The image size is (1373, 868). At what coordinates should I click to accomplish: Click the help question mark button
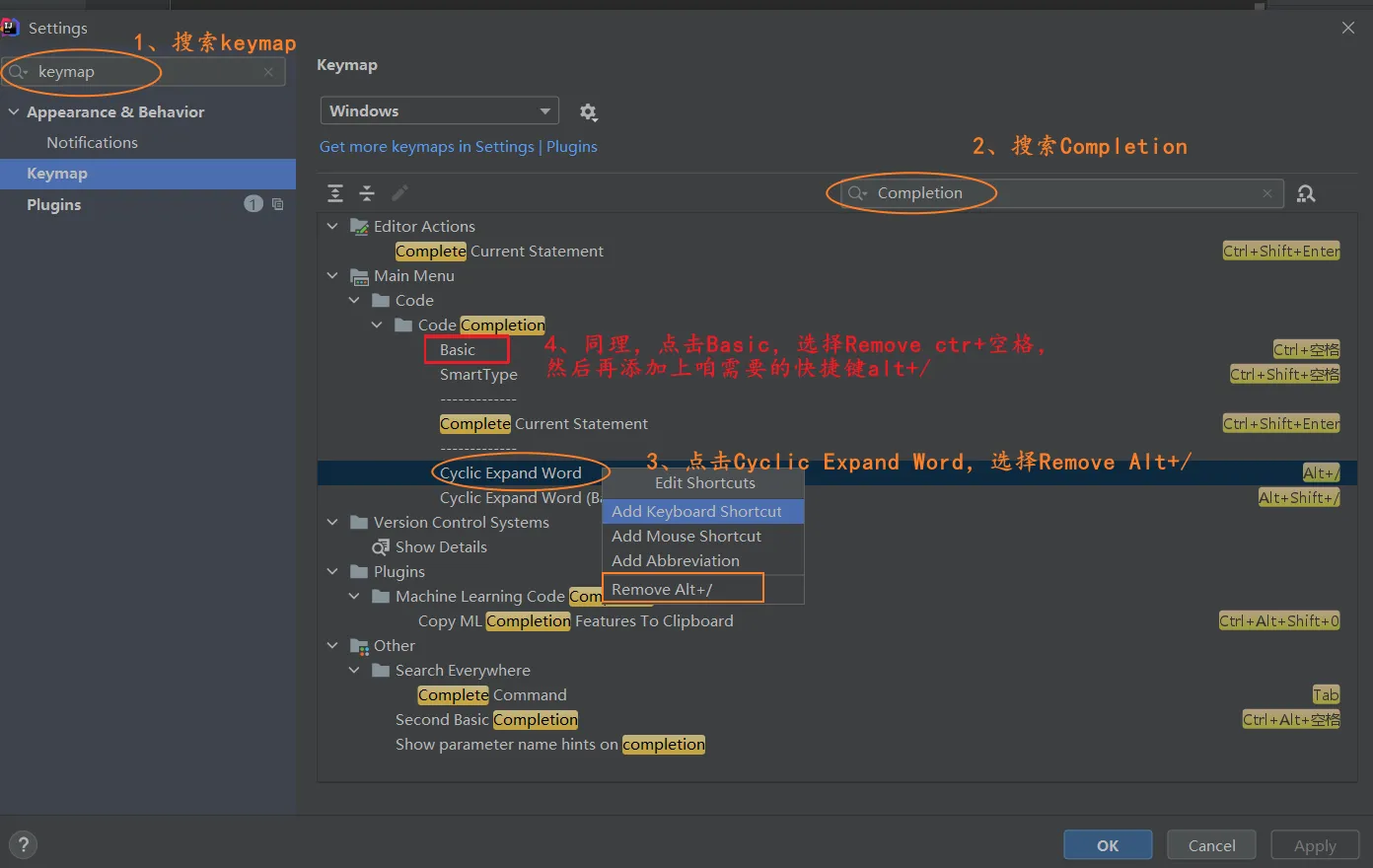[23, 844]
